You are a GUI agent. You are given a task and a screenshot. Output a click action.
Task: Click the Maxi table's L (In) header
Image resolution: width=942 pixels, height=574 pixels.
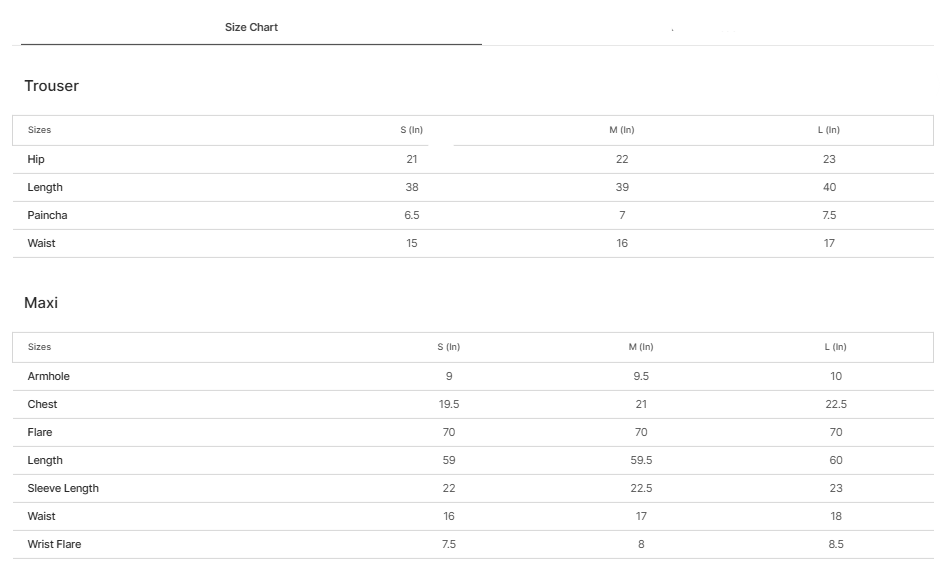point(836,347)
